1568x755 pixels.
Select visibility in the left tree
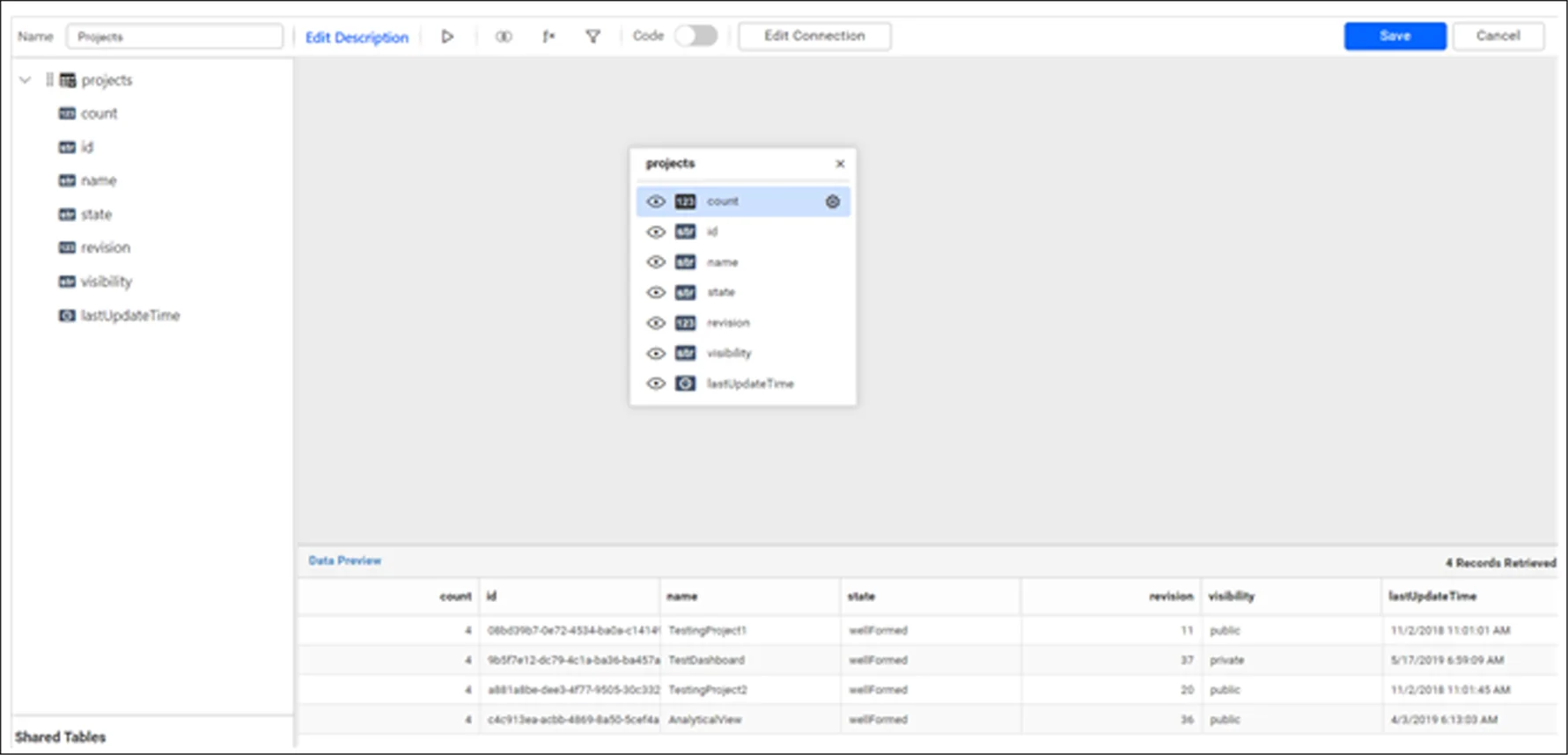(107, 282)
